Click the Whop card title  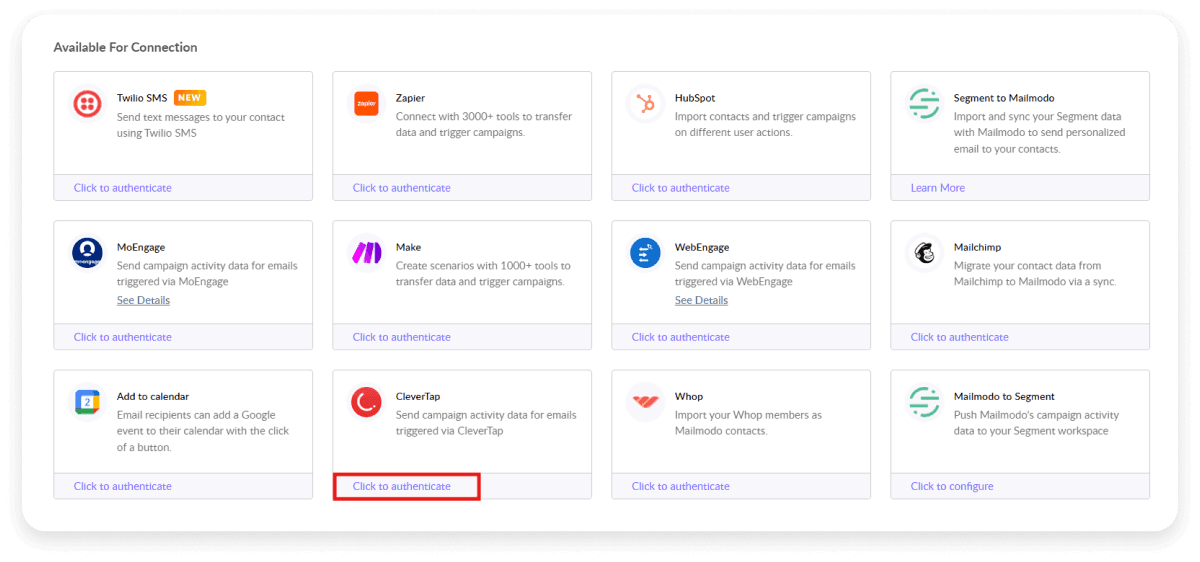(x=689, y=396)
